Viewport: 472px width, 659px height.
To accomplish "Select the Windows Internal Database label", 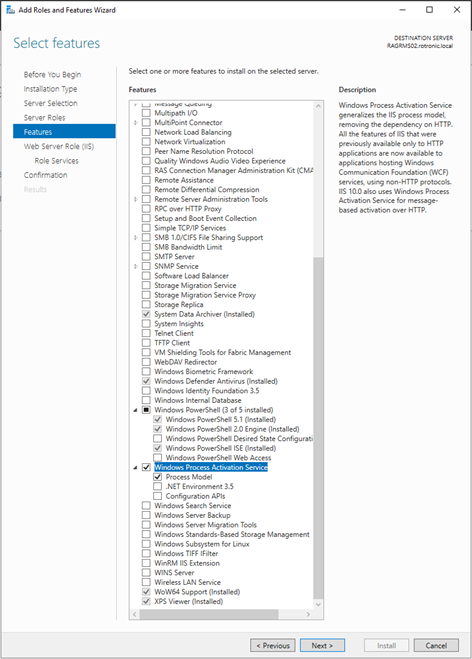I will click(x=198, y=400).
